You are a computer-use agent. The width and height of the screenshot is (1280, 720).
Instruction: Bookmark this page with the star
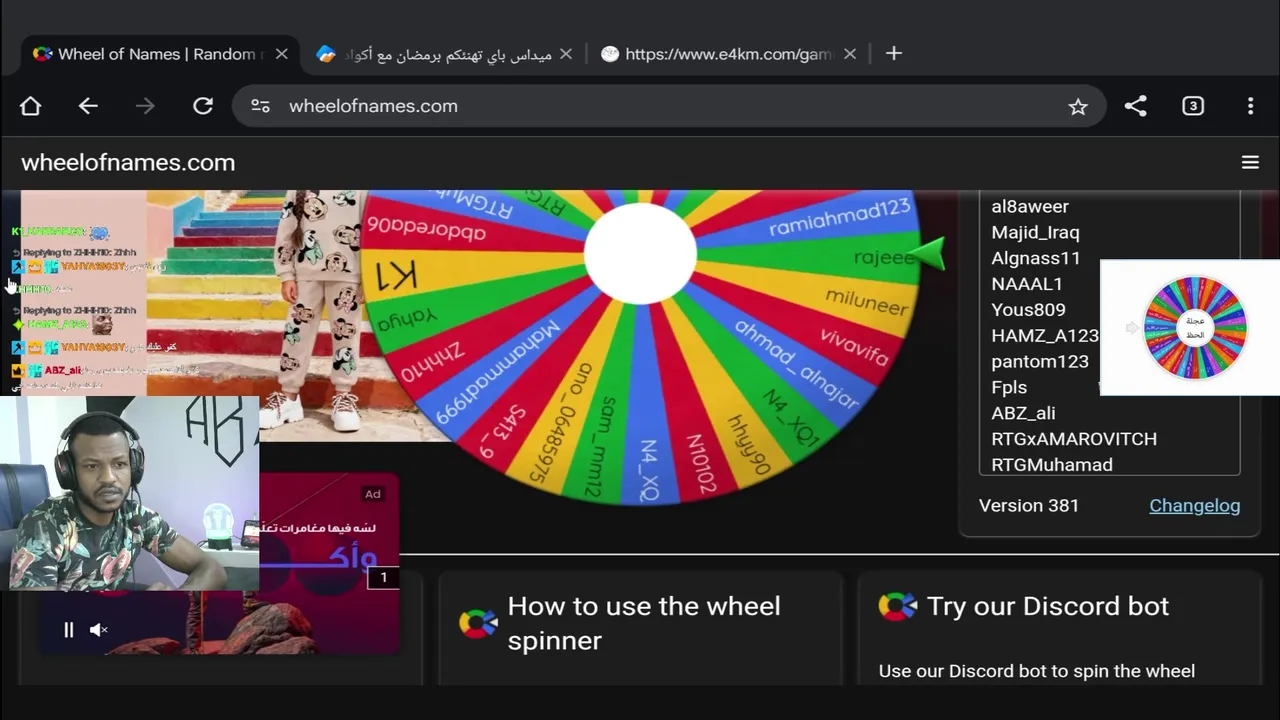coord(1077,106)
